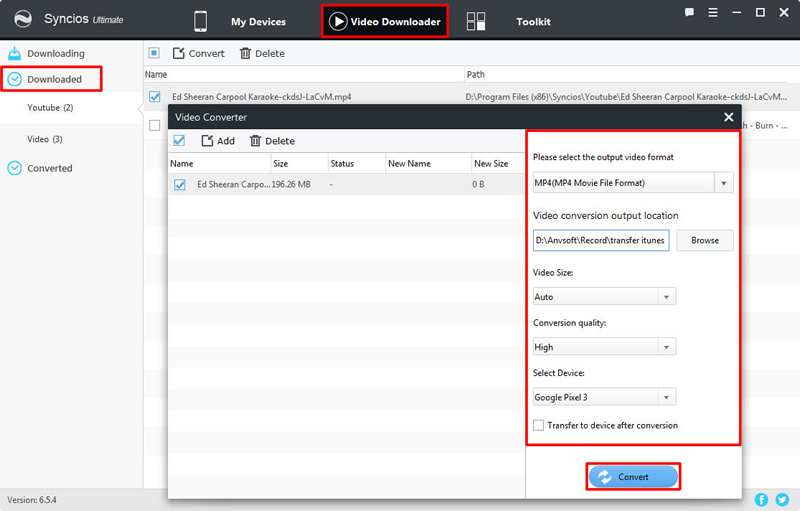Click the Browse button for output location
The image size is (800, 511).
[x=705, y=240]
